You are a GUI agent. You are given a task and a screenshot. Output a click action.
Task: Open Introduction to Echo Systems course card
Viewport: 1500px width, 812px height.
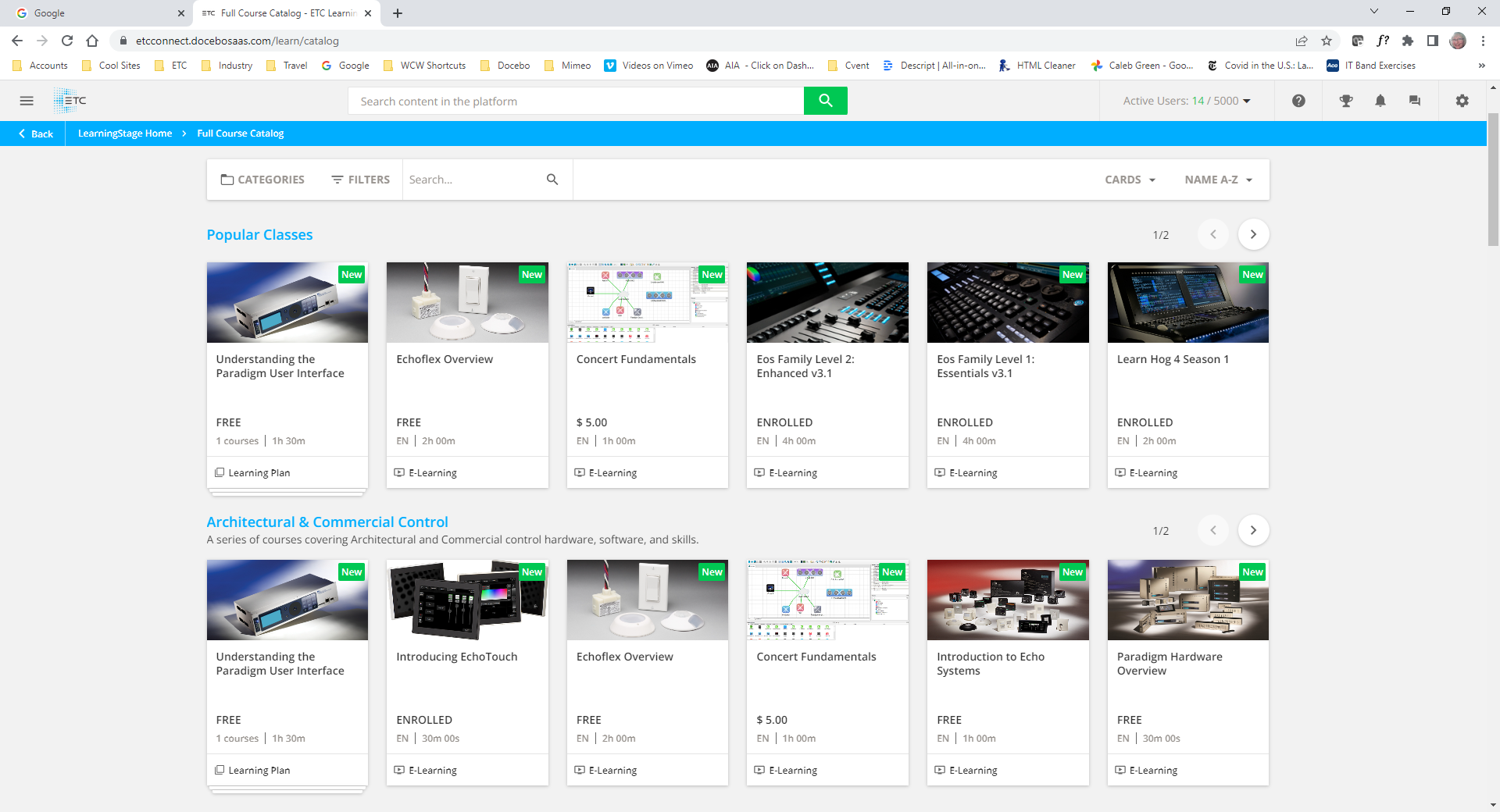[x=1008, y=672]
